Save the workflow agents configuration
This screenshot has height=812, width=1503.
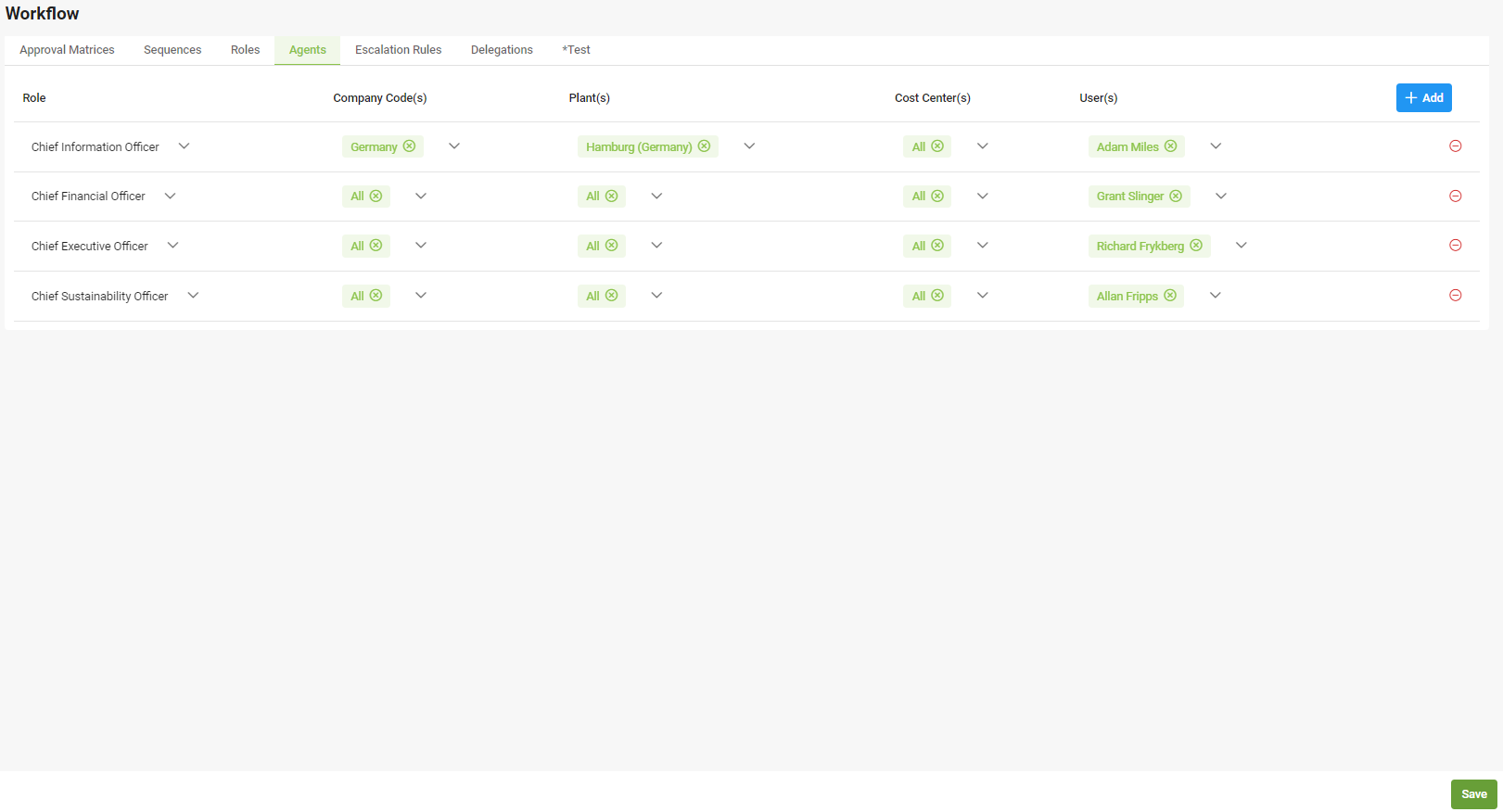tap(1473, 793)
